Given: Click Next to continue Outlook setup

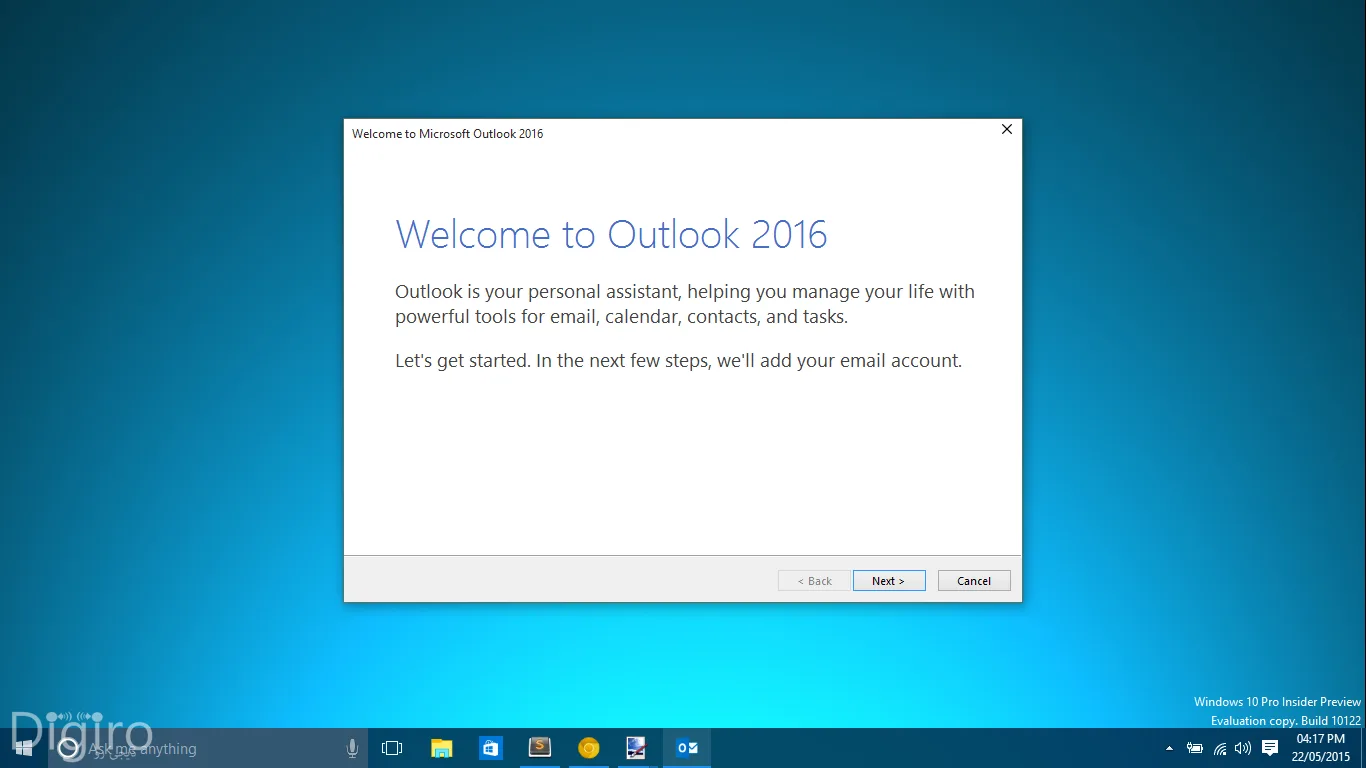Looking at the screenshot, I should coord(889,581).
